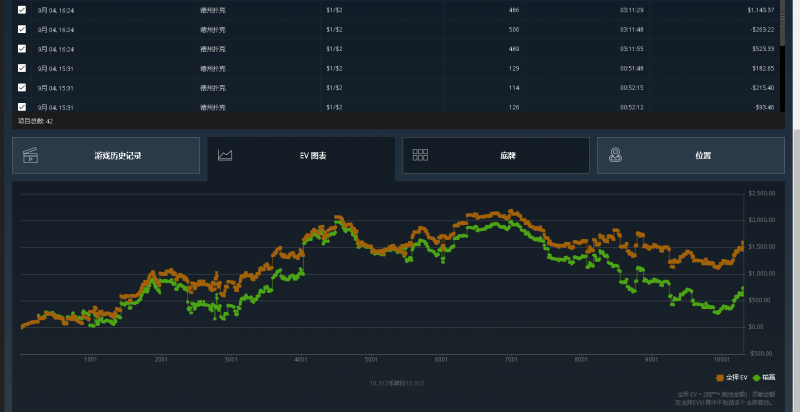Click the orange 全押 EV legend swatch
800x412 pixels.
[720, 377]
